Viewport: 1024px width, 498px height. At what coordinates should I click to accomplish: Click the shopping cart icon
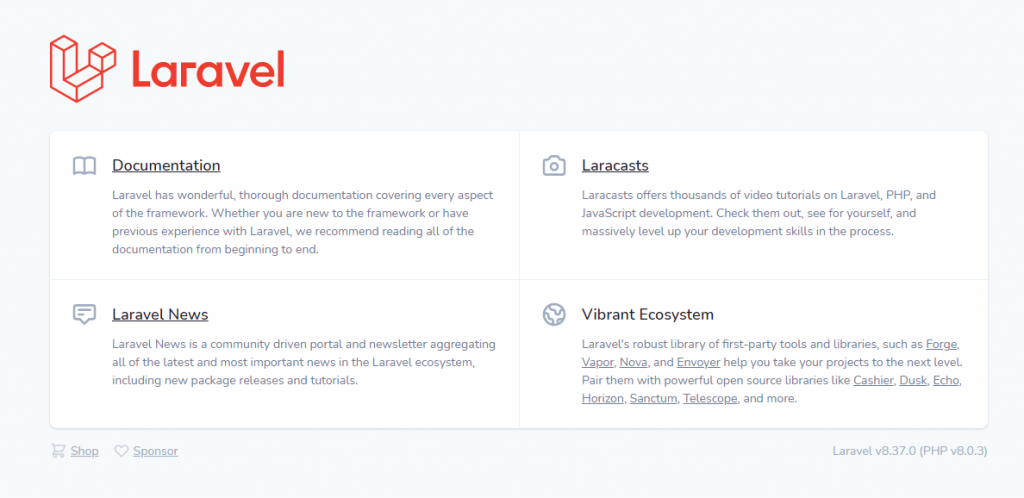(x=58, y=451)
